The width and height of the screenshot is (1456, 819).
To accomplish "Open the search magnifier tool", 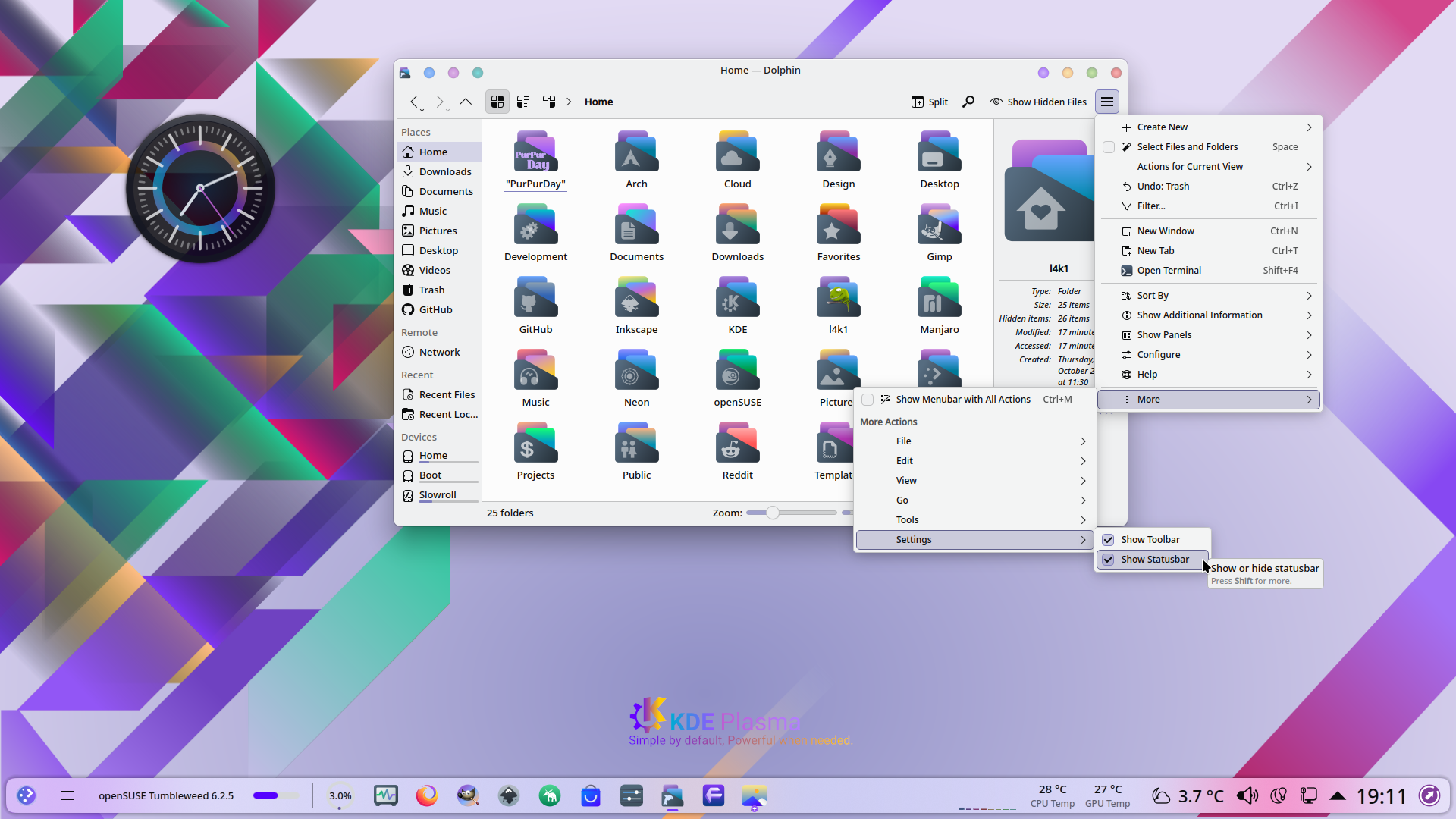I will pos(968,102).
